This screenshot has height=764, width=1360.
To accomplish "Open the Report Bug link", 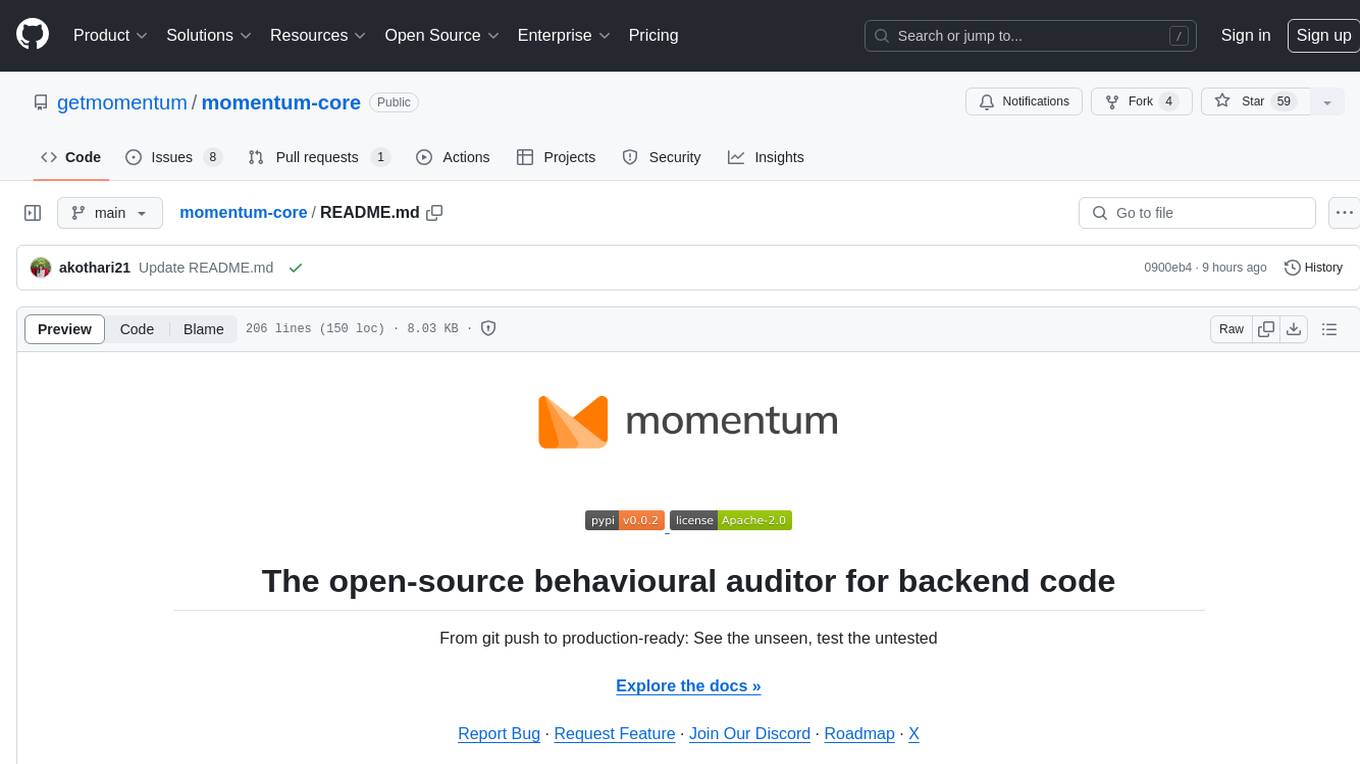I will tap(499, 734).
